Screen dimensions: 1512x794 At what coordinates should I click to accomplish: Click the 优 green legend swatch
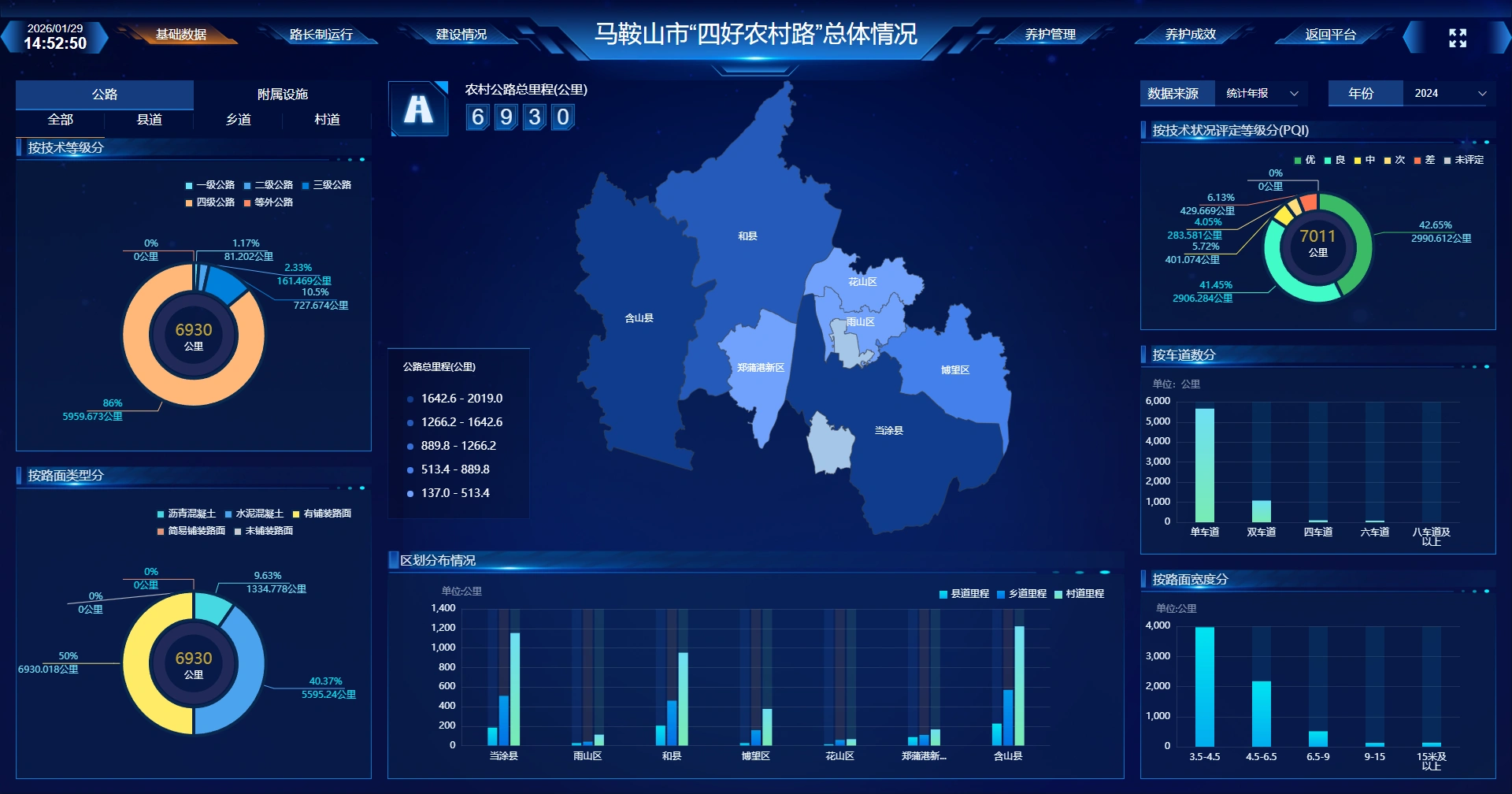1298,161
